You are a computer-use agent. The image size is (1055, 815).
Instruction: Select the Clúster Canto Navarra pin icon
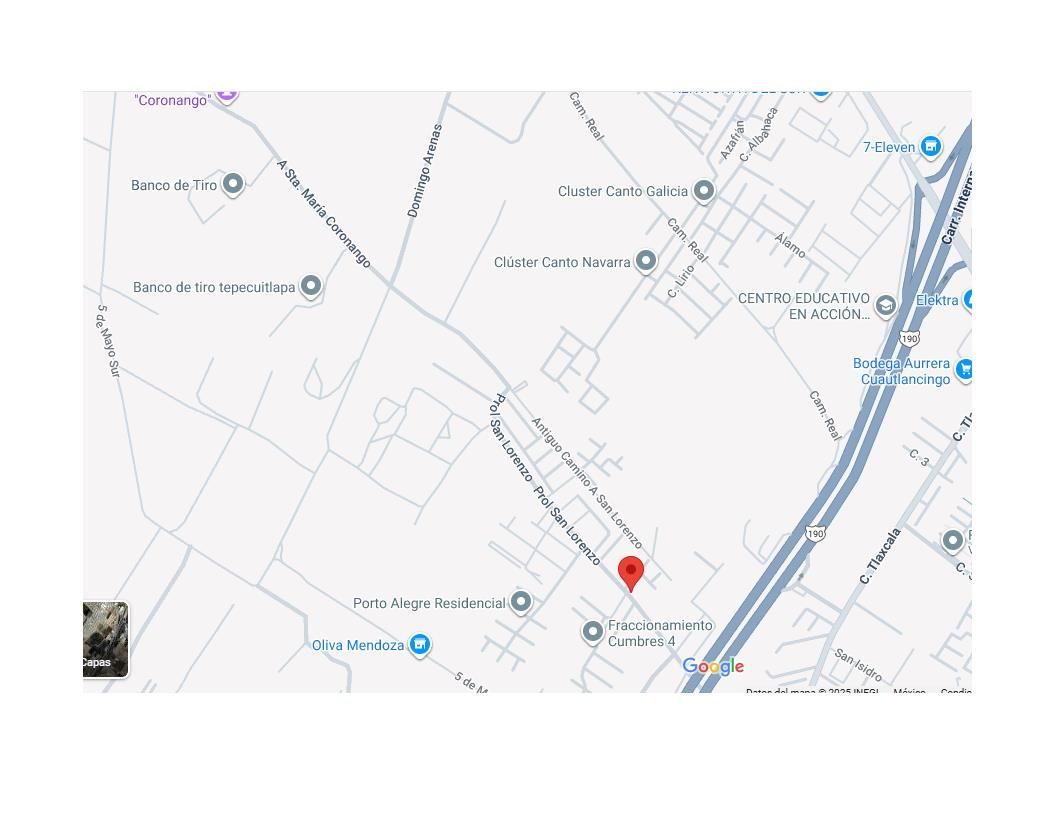coord(645,261)
